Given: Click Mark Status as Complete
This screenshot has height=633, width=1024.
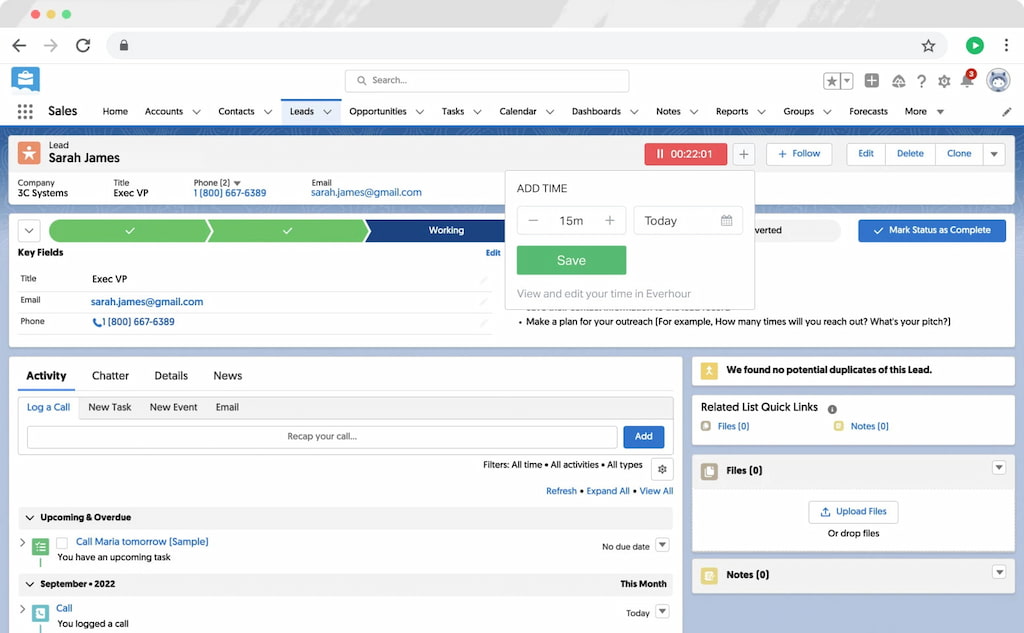Looking at the screenshot, I should click(x=931, y=230).
